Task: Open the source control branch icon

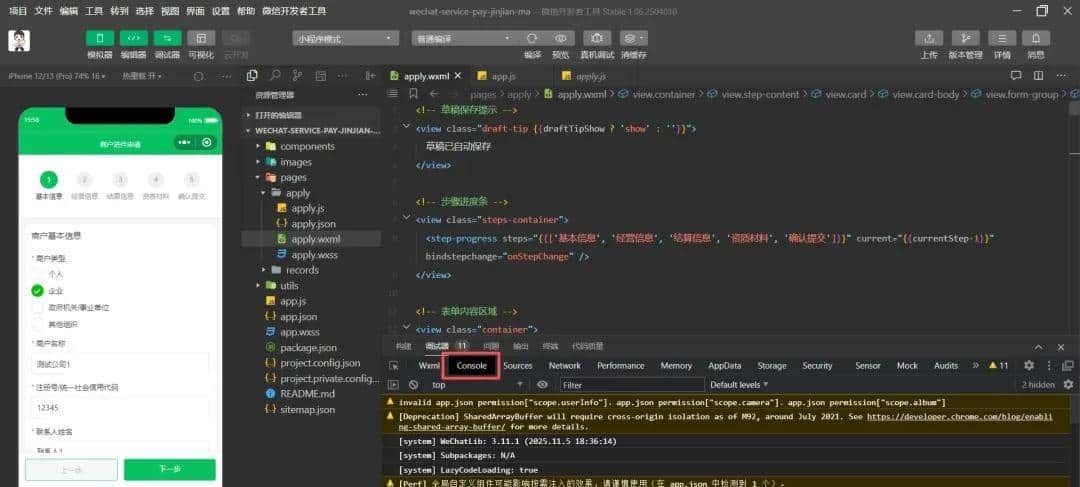Action: 297,76
